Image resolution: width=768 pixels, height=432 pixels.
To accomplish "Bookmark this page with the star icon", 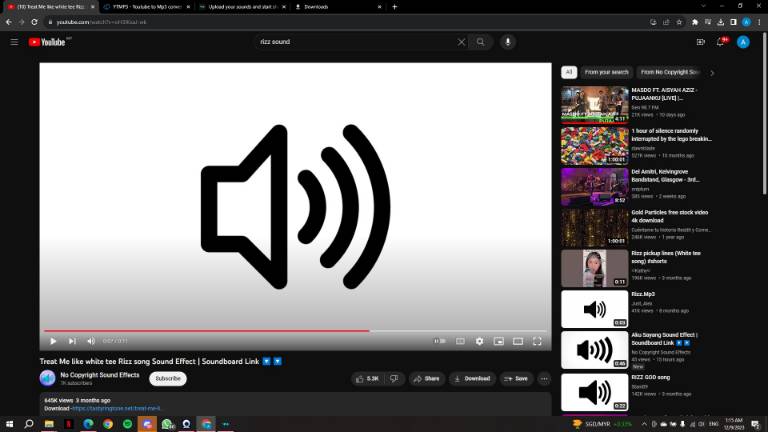I will [x=679, y=22].
